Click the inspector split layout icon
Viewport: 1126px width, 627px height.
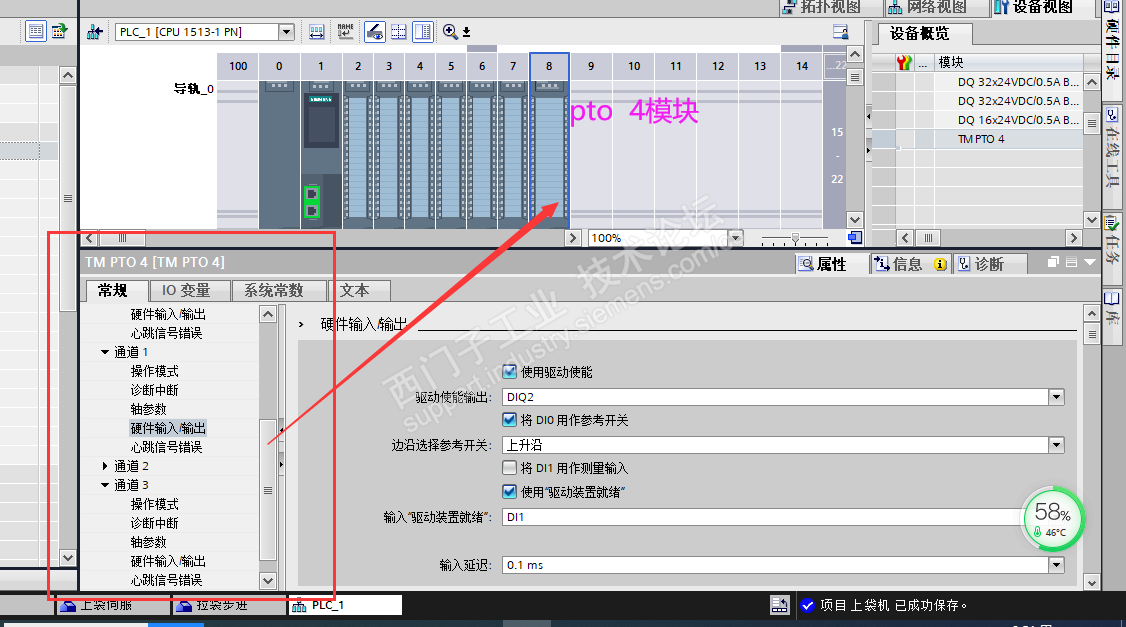tap(1071, 263)
